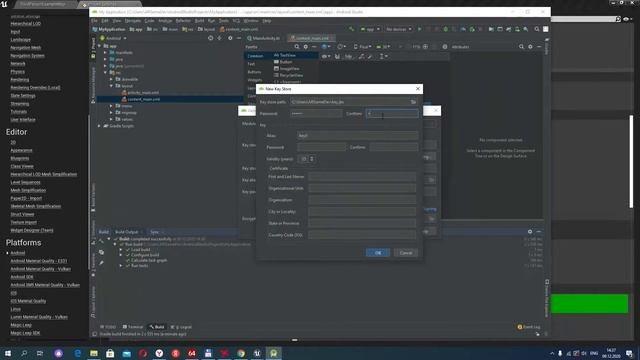Click the City or Locality field

click(x=362, y=211)
